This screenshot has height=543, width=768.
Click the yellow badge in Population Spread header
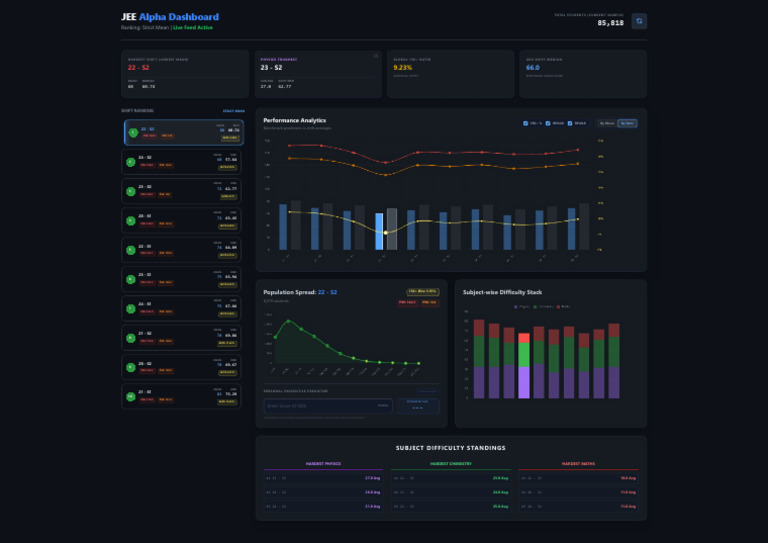coord(422,292)
